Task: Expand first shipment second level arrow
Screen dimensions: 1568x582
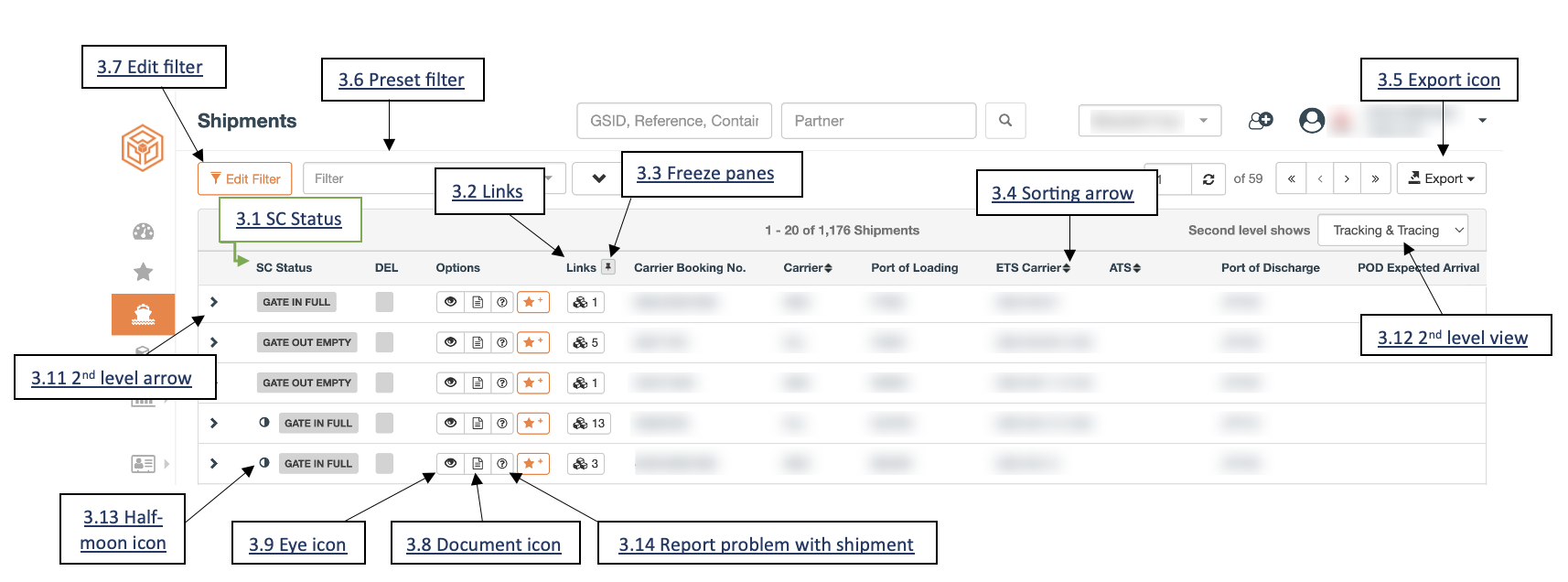Action: click(214, 302)
